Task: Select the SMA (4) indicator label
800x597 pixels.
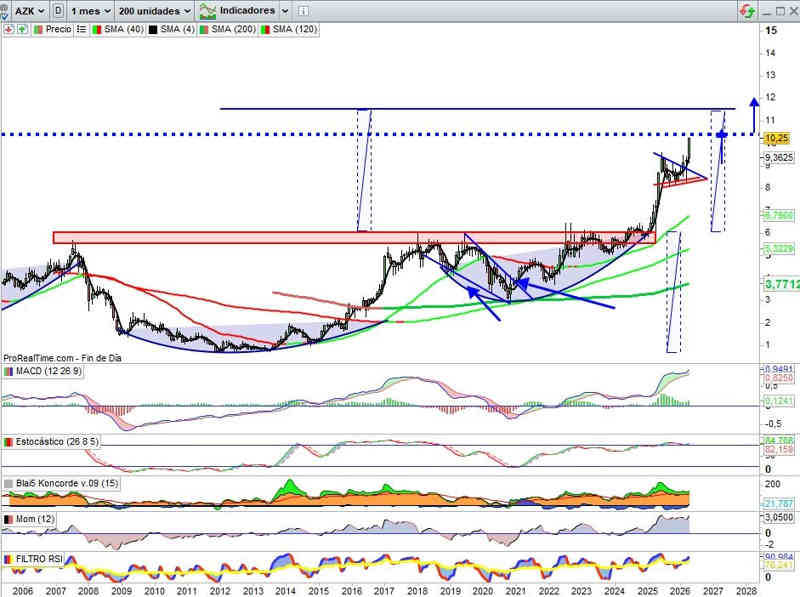Action: click(x=172, y=29)
